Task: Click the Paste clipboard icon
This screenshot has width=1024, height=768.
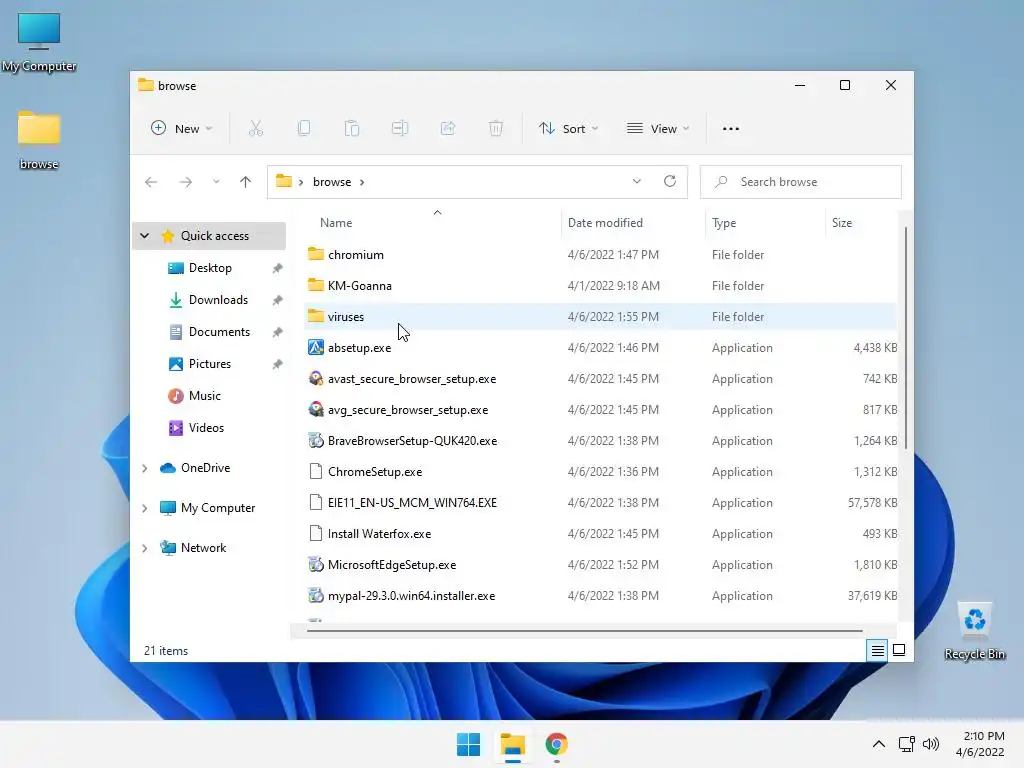Action: [x=352, y=129]
